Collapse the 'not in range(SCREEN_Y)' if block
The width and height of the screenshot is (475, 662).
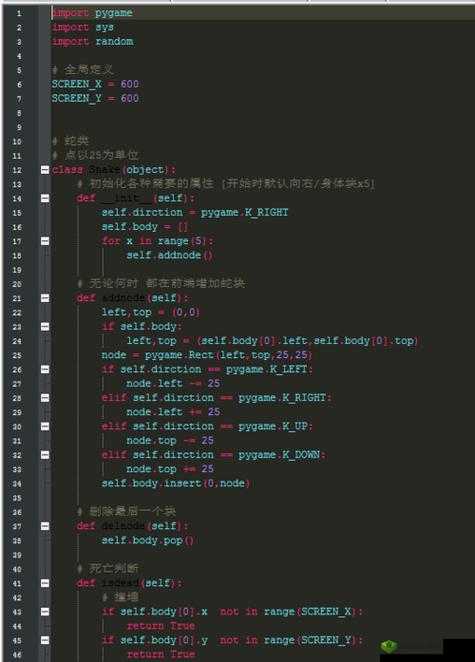[x=45, y=640]
